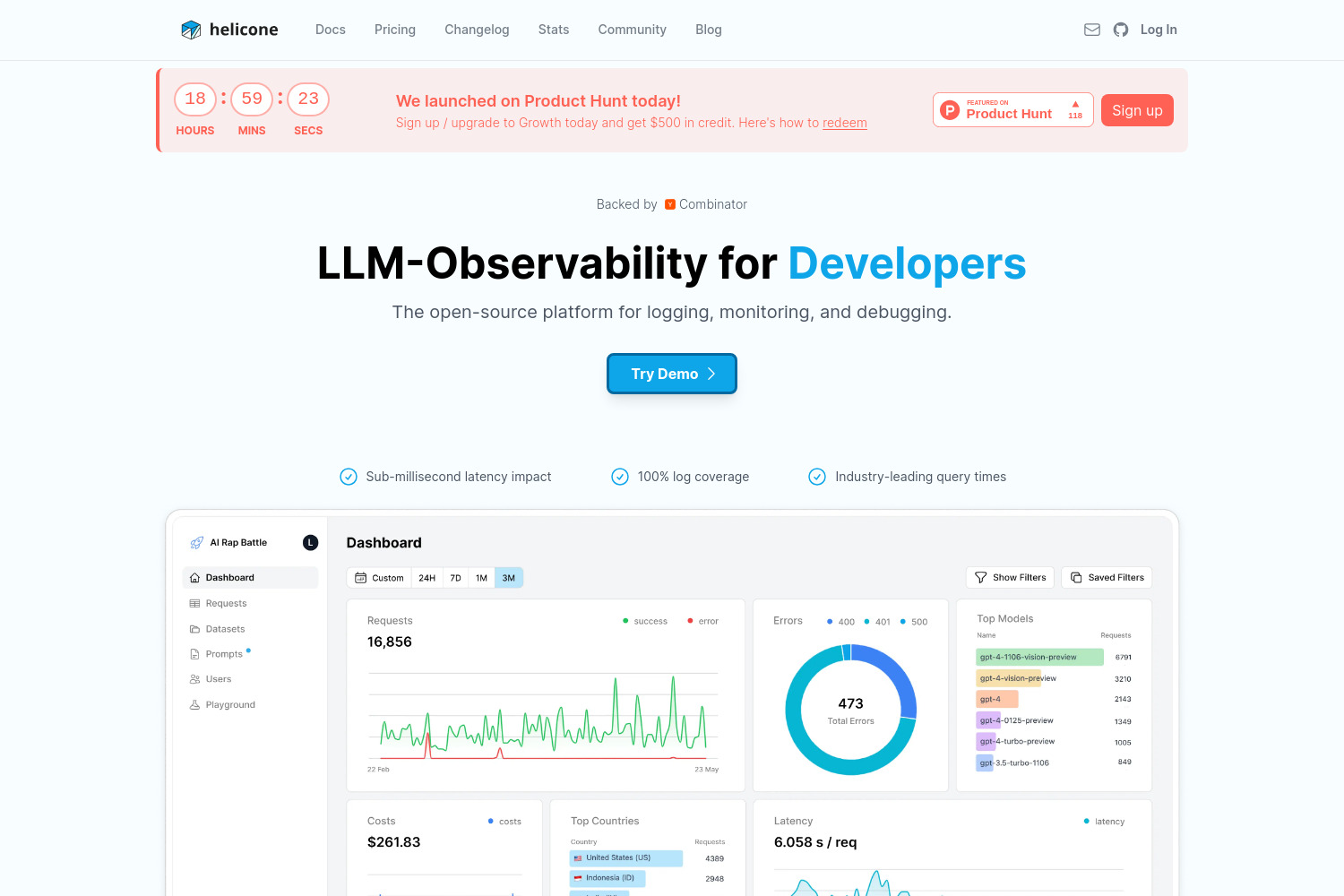Open the Pricing page link
The image size is (1344, 896).
(395, 30)
